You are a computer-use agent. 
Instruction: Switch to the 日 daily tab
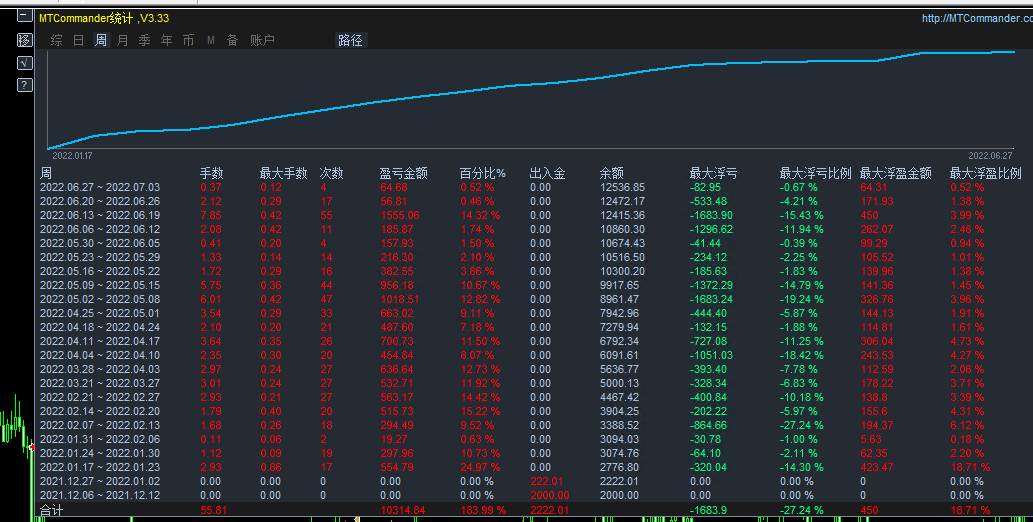tap(78, 40)
